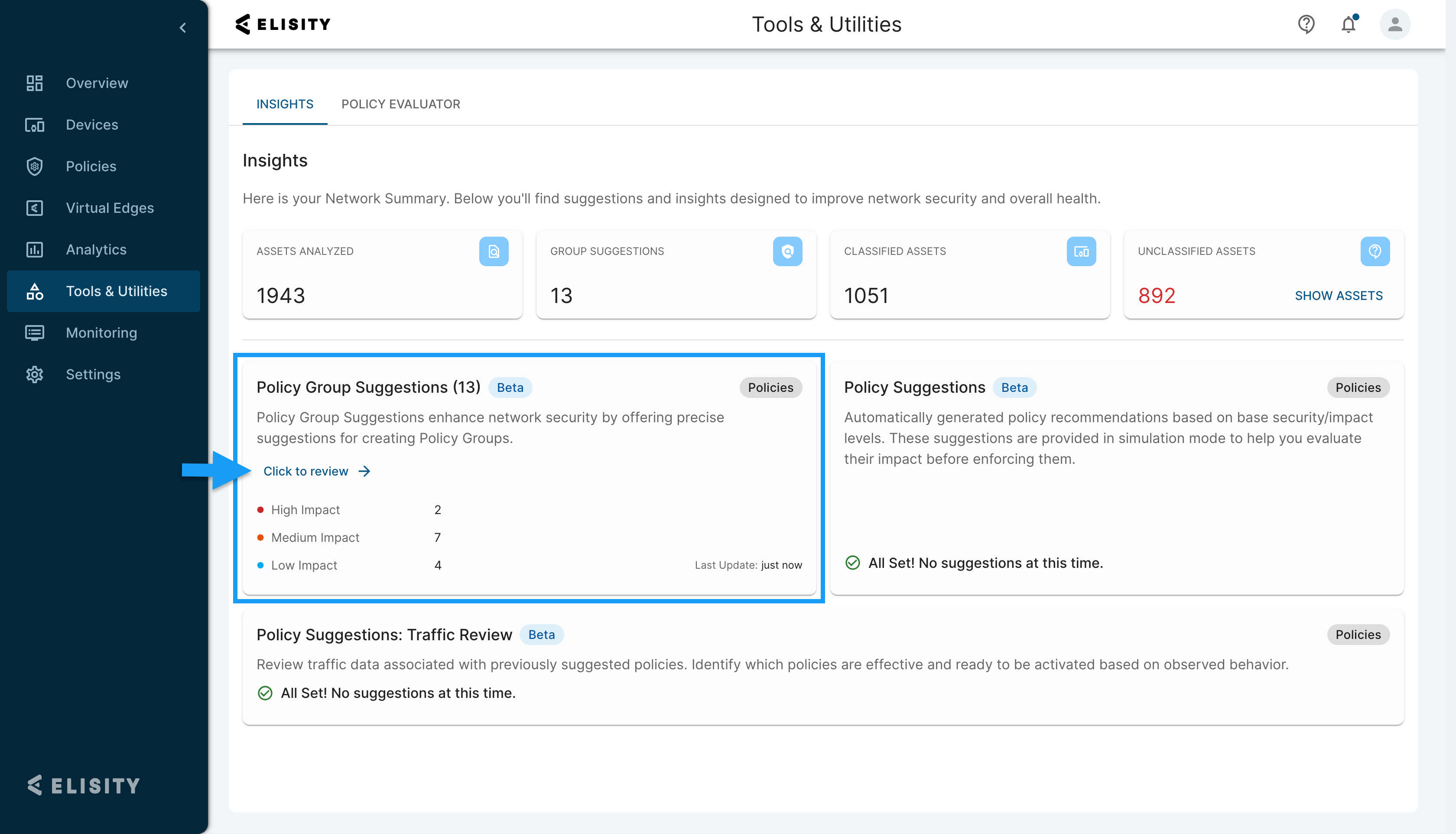The width and height of the screenshot is (1456, 834).
Task: Click the Unclassified Assets question icon
Action: pyautogui.click(x=1375, y=251)
